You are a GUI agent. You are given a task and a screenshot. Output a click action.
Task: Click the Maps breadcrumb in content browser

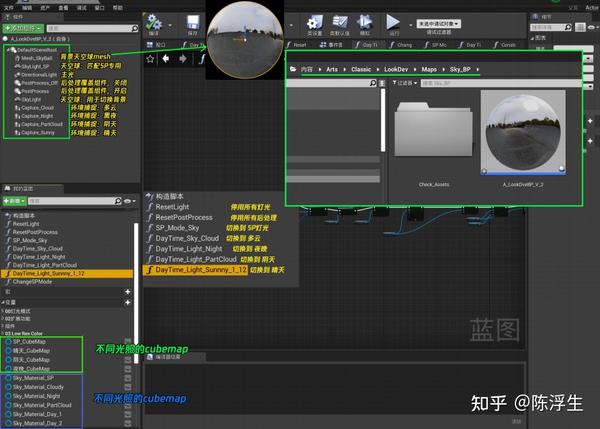(x=429, y=69)
